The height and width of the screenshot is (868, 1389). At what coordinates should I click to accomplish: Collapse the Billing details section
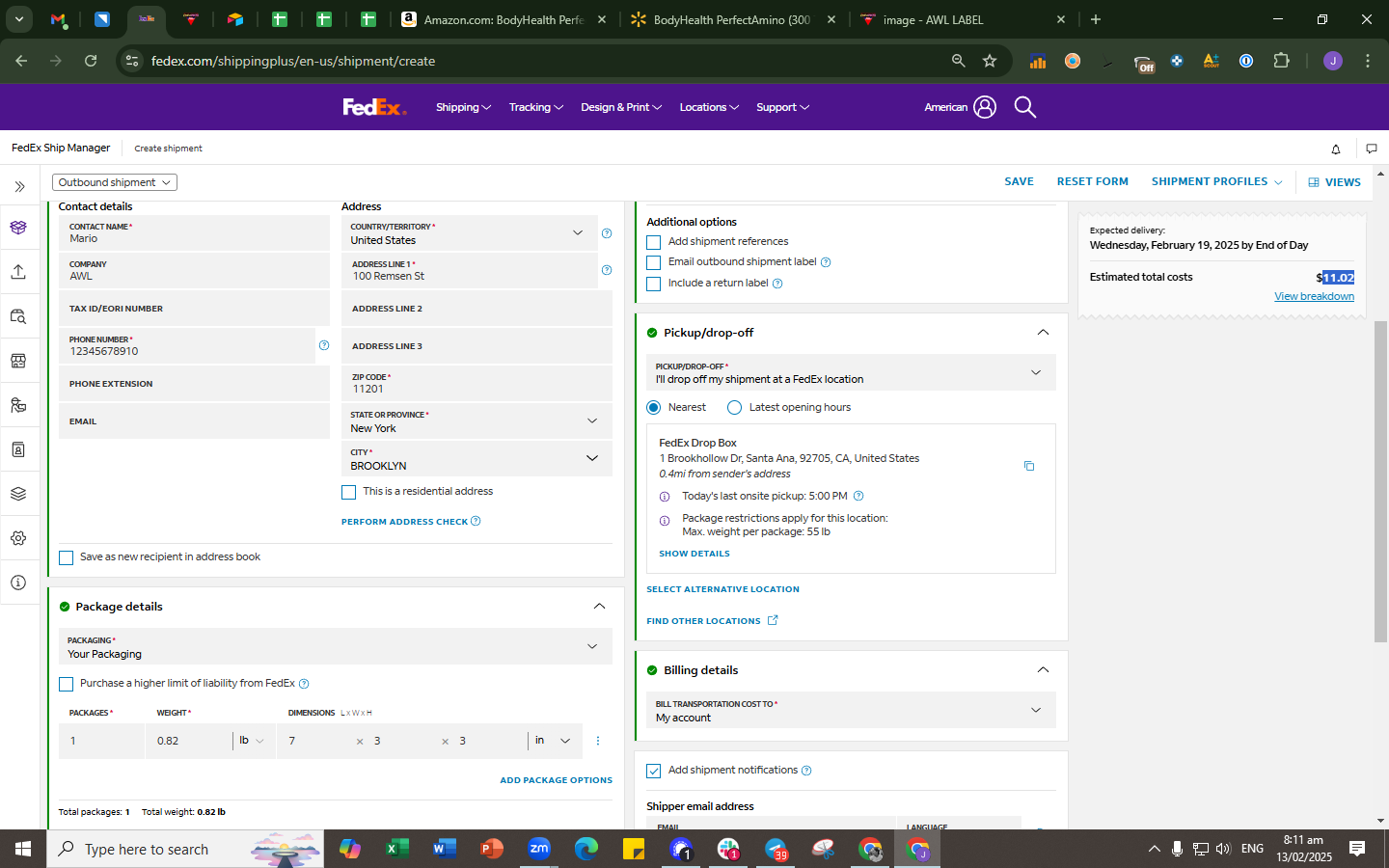1043,670
